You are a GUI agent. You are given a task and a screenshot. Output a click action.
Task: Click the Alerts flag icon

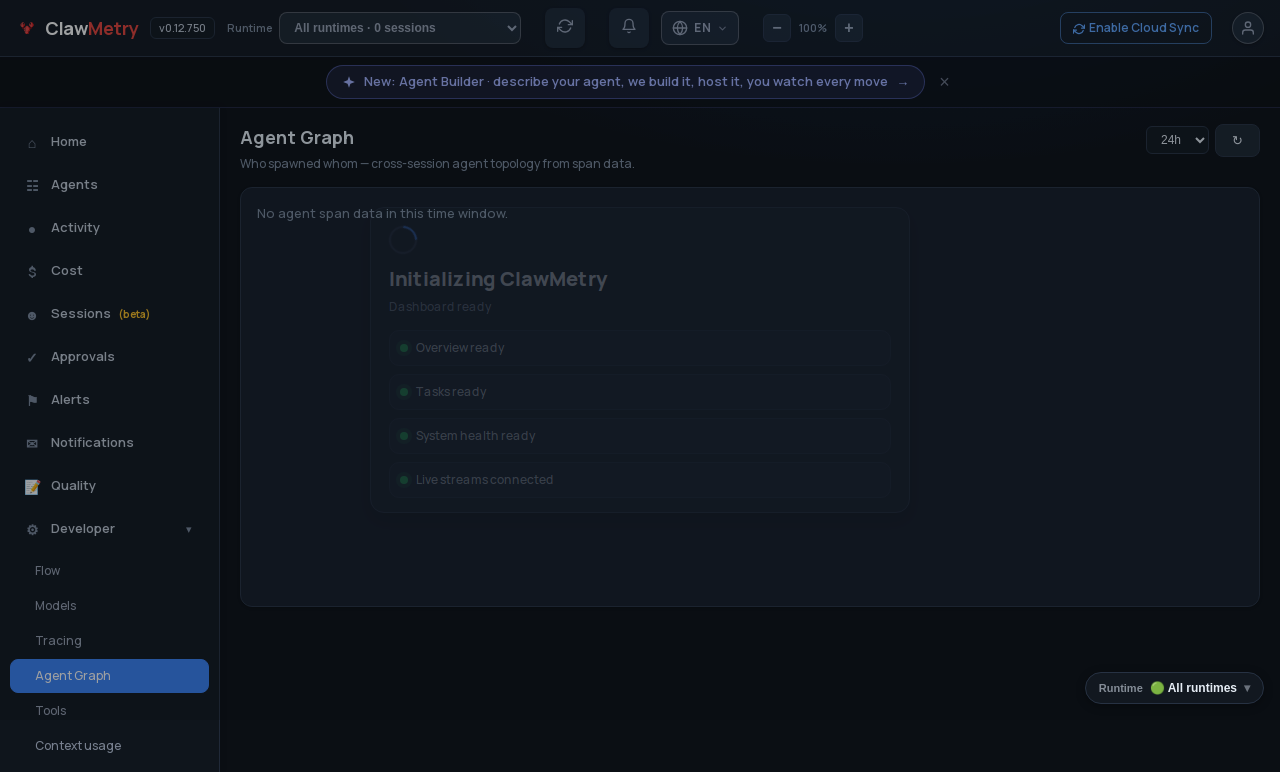point(32,401)
